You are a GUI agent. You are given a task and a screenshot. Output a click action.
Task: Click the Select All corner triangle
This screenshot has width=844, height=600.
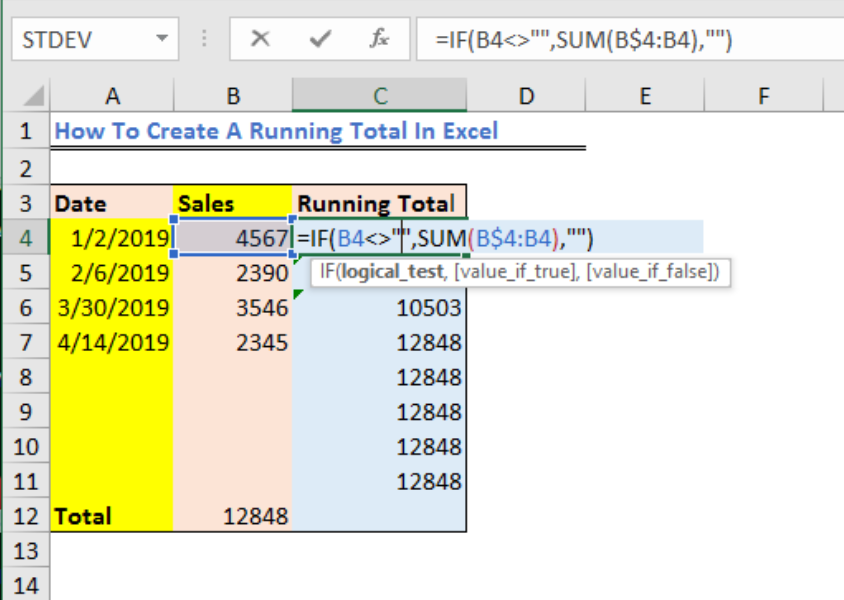(x=33, y=96)
